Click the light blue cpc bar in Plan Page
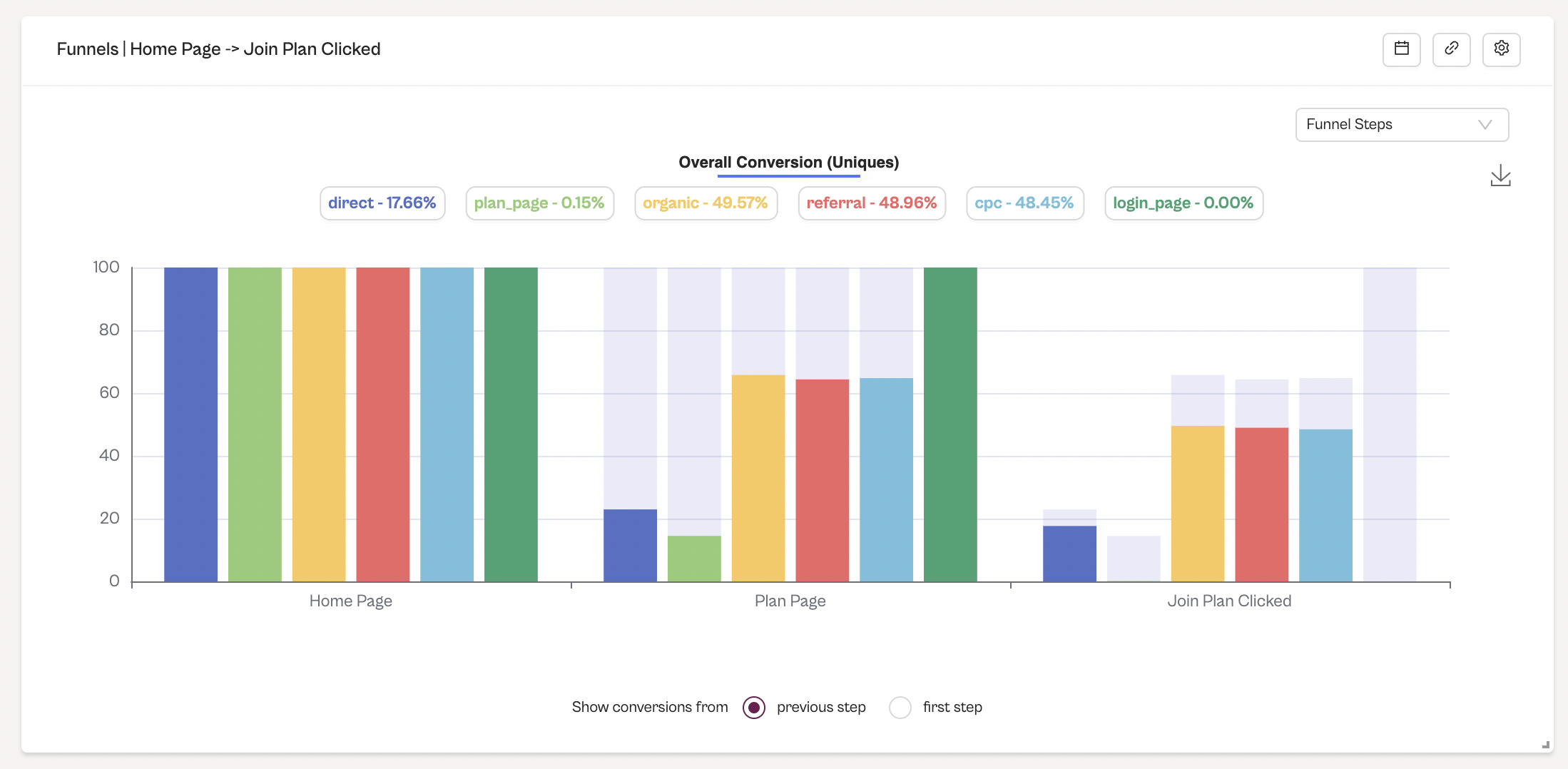The height and width of the screenshot is (769, 1568). click(886, 479)
